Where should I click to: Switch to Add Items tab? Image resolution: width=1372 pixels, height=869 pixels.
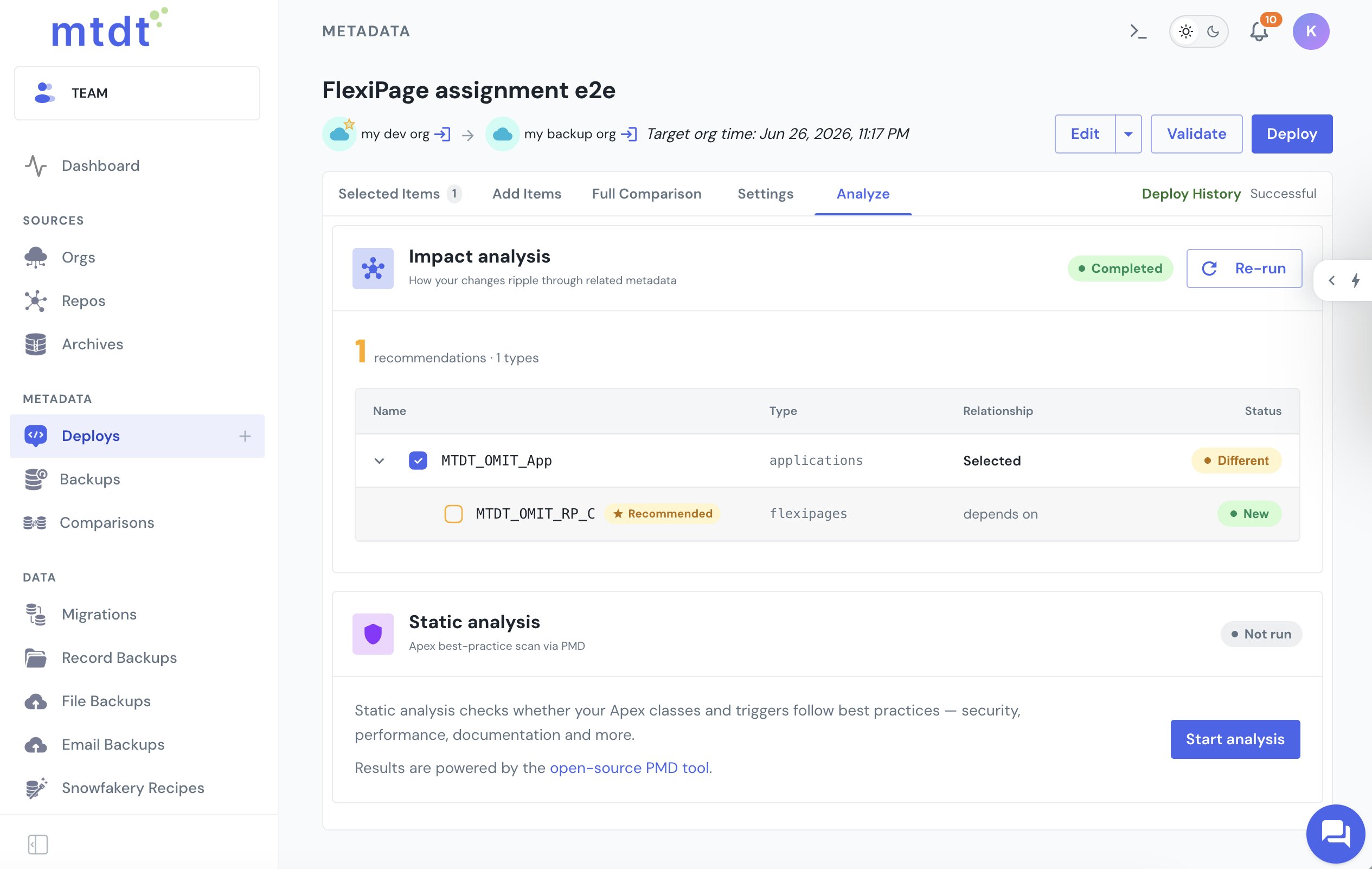point(527,194)
